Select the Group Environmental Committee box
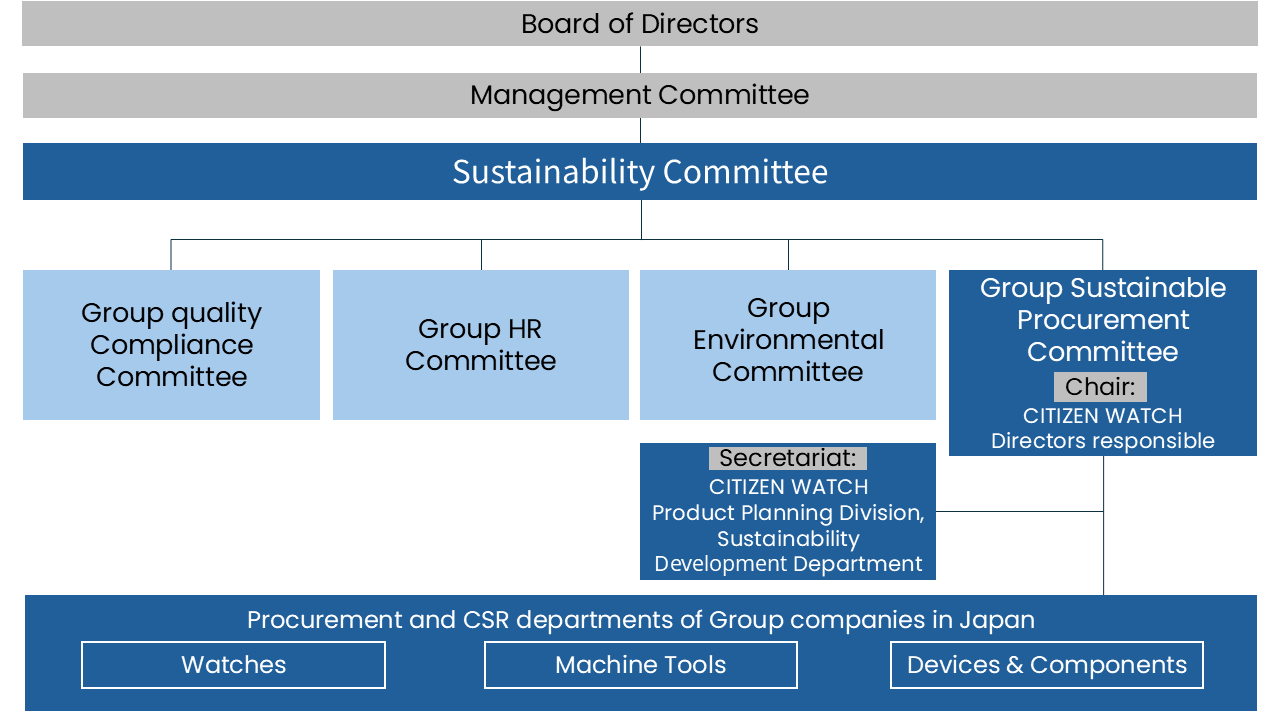Viewport: 1280px width, 720px height. (788, 345)
